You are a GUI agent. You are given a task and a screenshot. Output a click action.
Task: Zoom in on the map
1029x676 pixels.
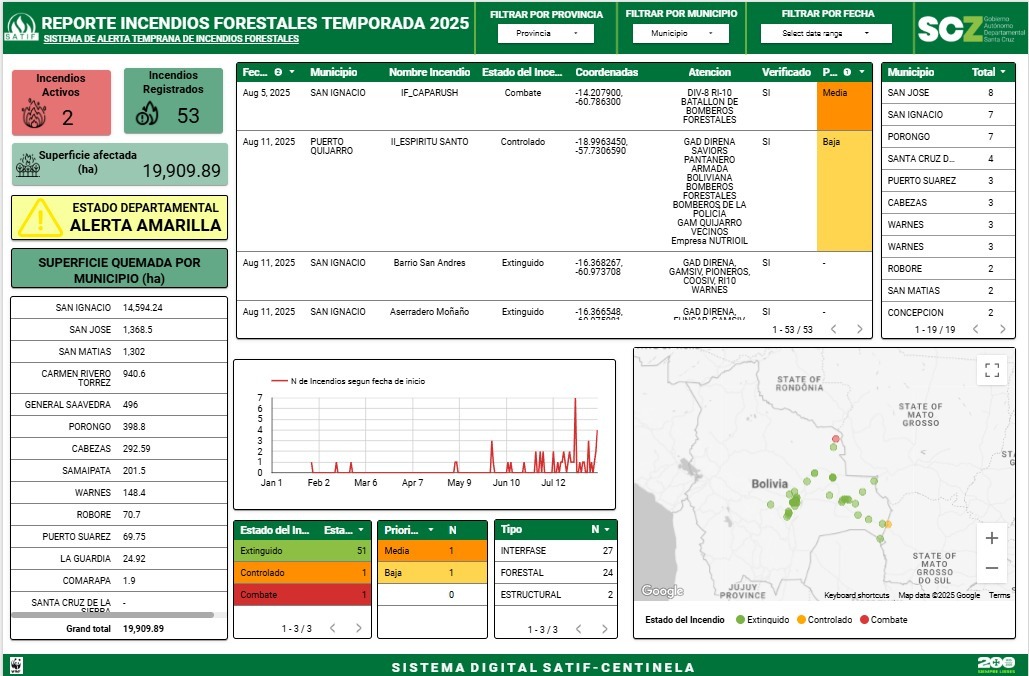(992, 538)
